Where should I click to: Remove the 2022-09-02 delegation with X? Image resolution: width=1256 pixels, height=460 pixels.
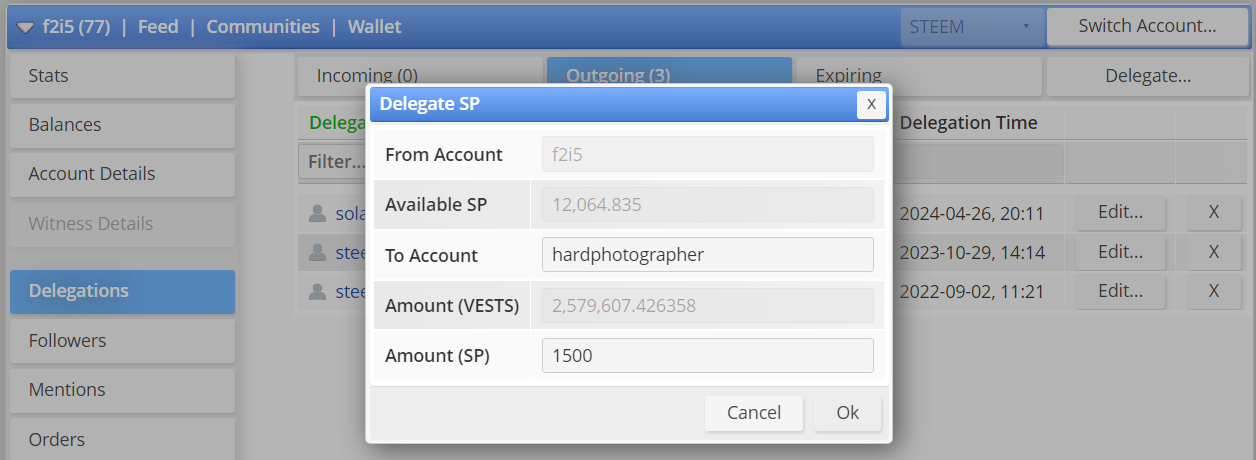coord(1214,291)
